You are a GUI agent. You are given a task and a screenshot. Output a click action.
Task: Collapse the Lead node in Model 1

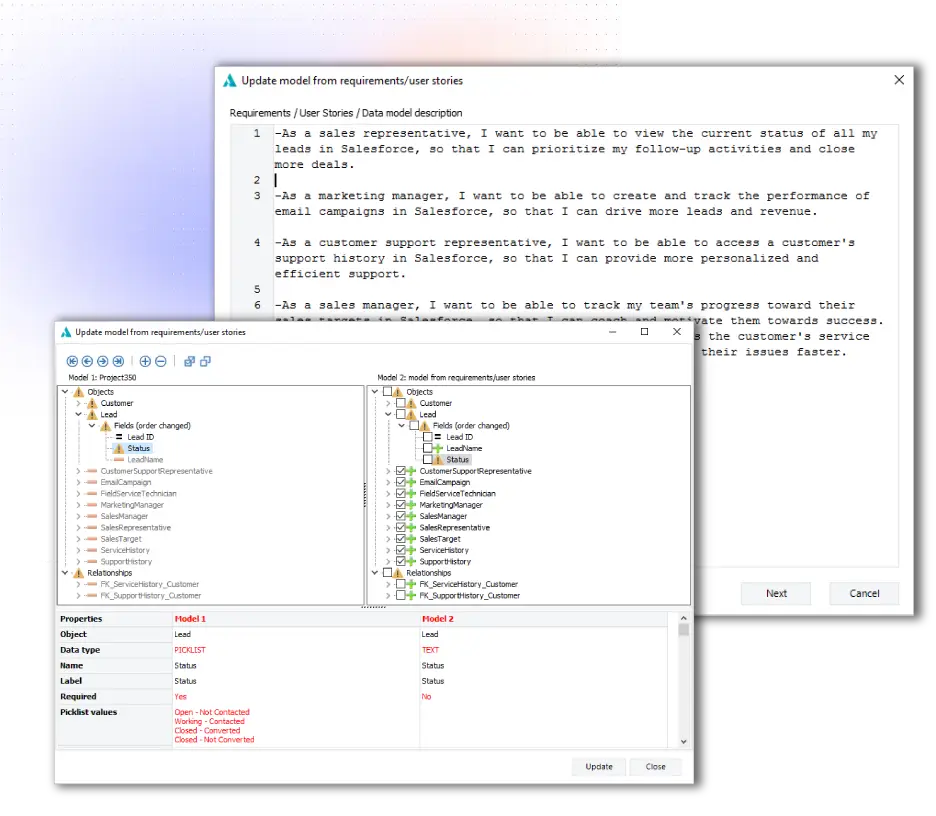[78, 415]
